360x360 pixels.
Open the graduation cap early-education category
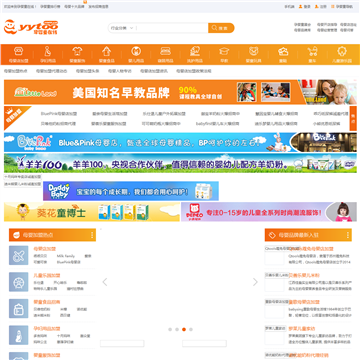[x=224, y=54]
